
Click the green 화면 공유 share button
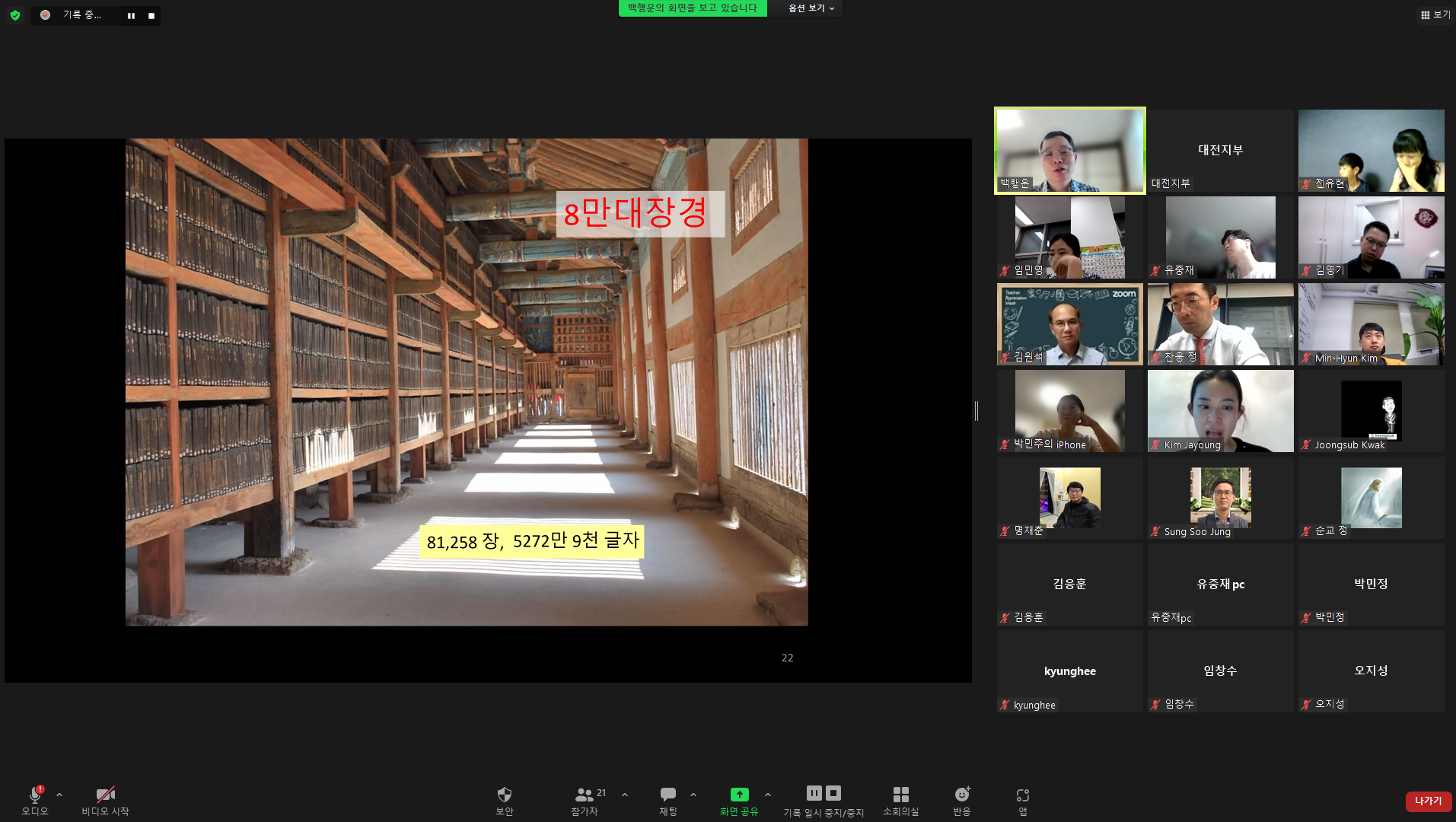(739, 801)
